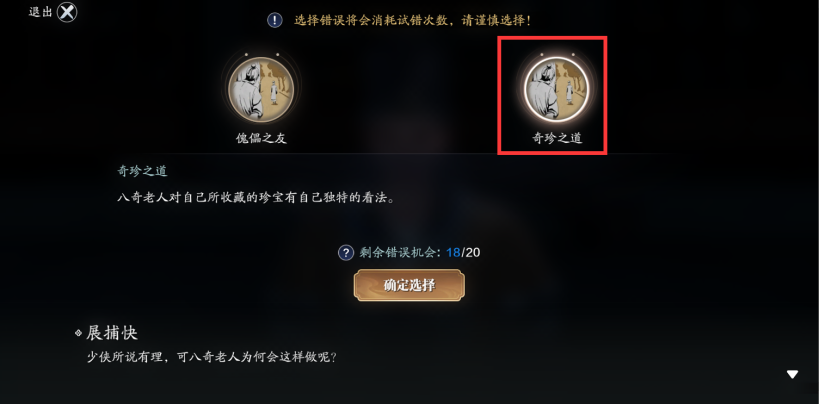Click the dialogue line 少侠所说有理
This screenshot has width=820, height=405.
click(x=211, y=358)
